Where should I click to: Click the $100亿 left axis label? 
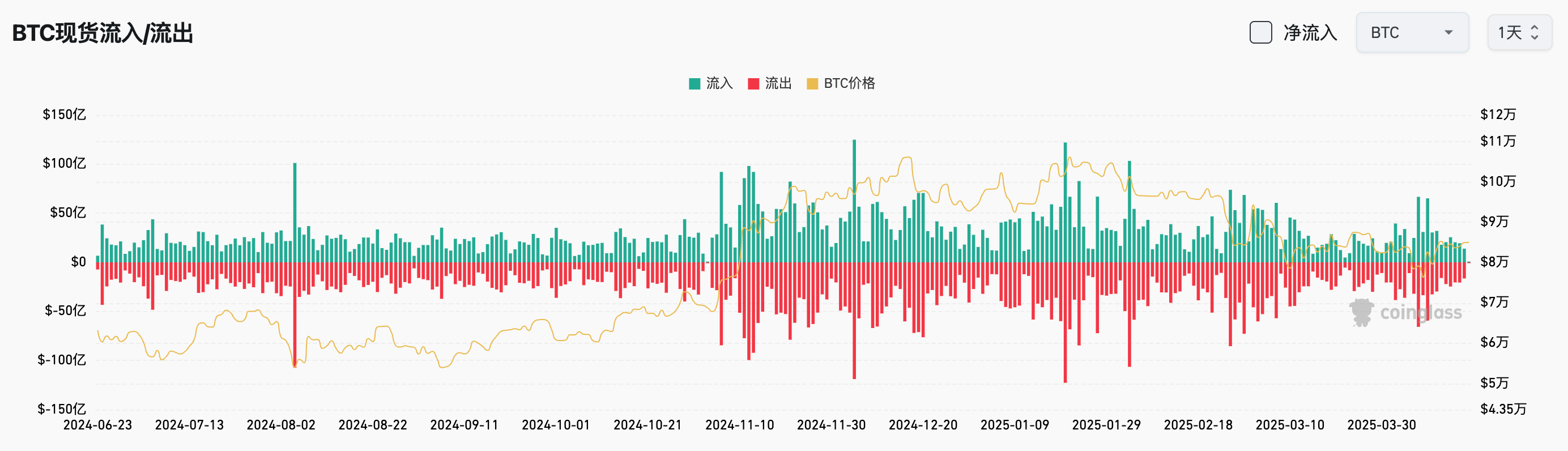tap(64, 163)
